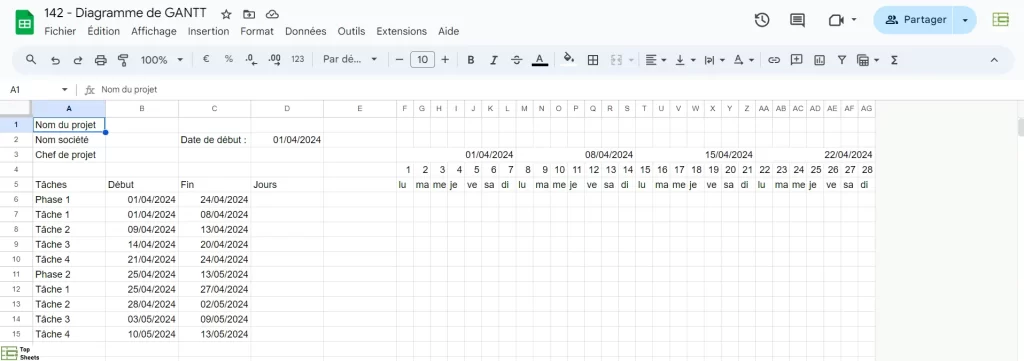Decrease decimal places
The height and width of the screenshot is (361, 1024).
pos(251,59)
